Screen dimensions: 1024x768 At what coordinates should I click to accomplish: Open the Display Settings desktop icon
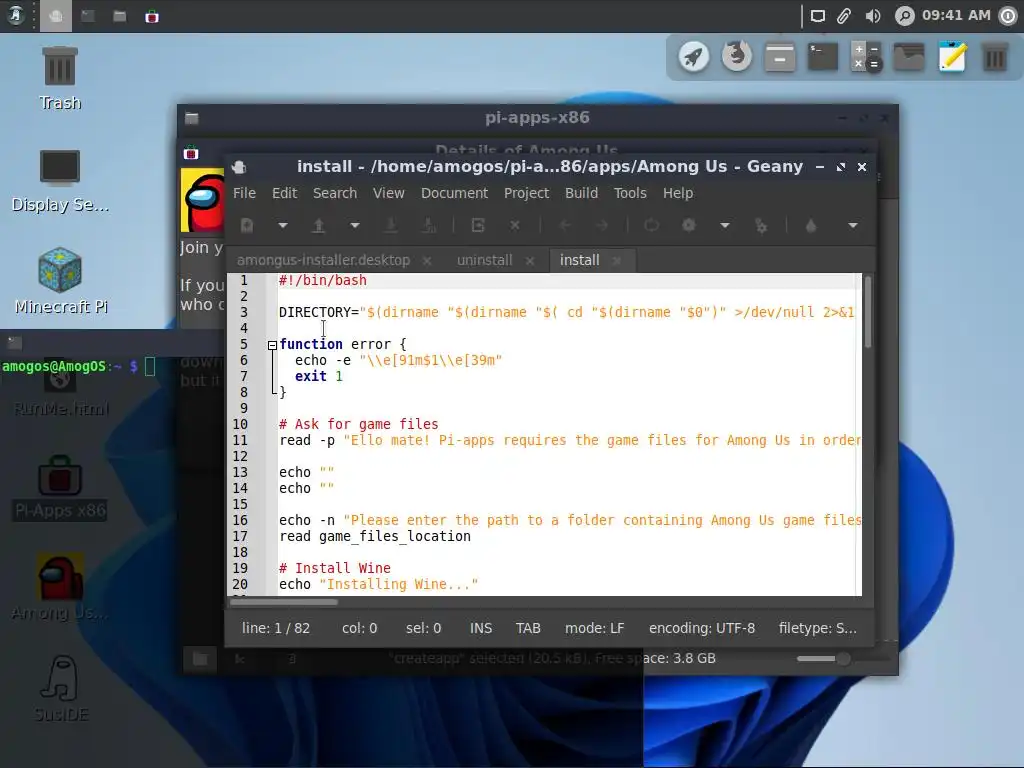[x=60, y=181]
